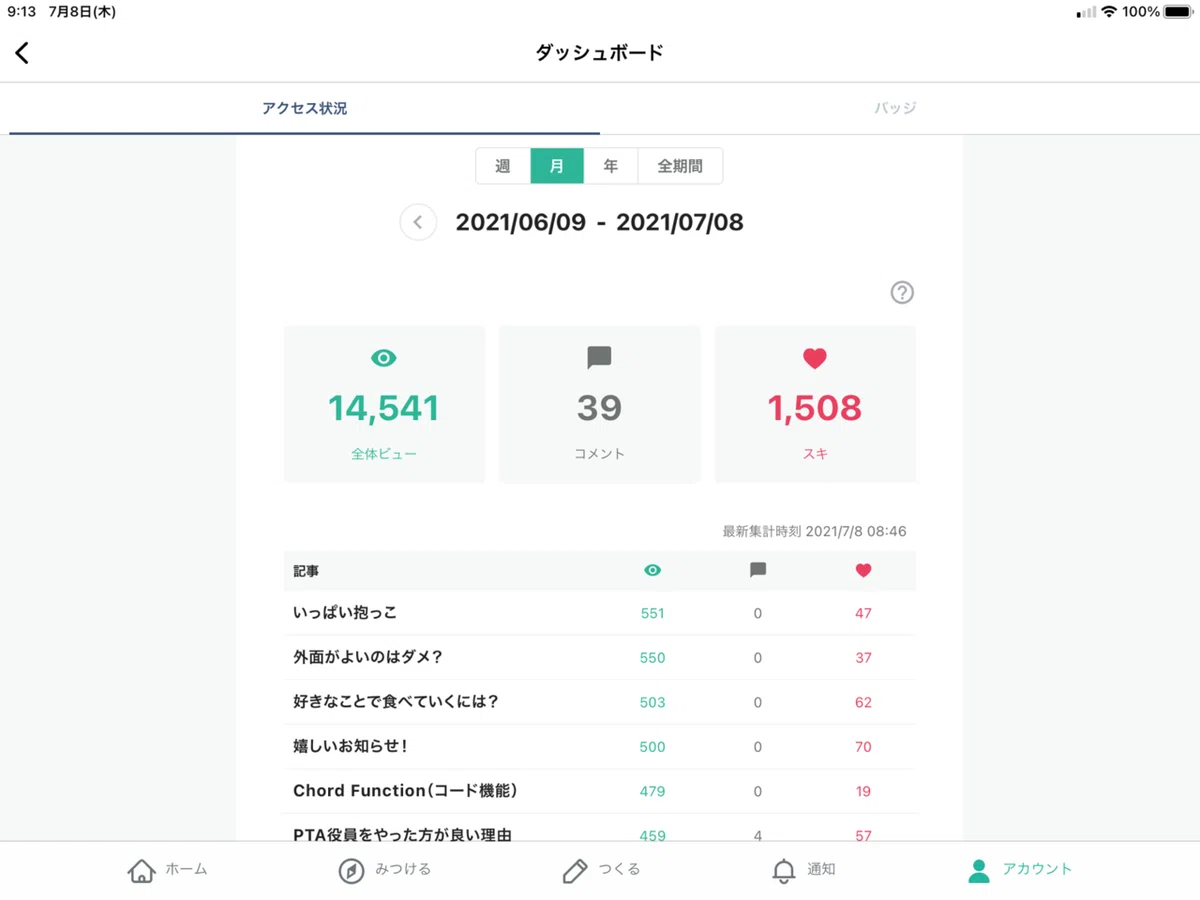The image size is (1200, 900).
Task: Tap the battery status indicator
Action: coord(1176,12)
